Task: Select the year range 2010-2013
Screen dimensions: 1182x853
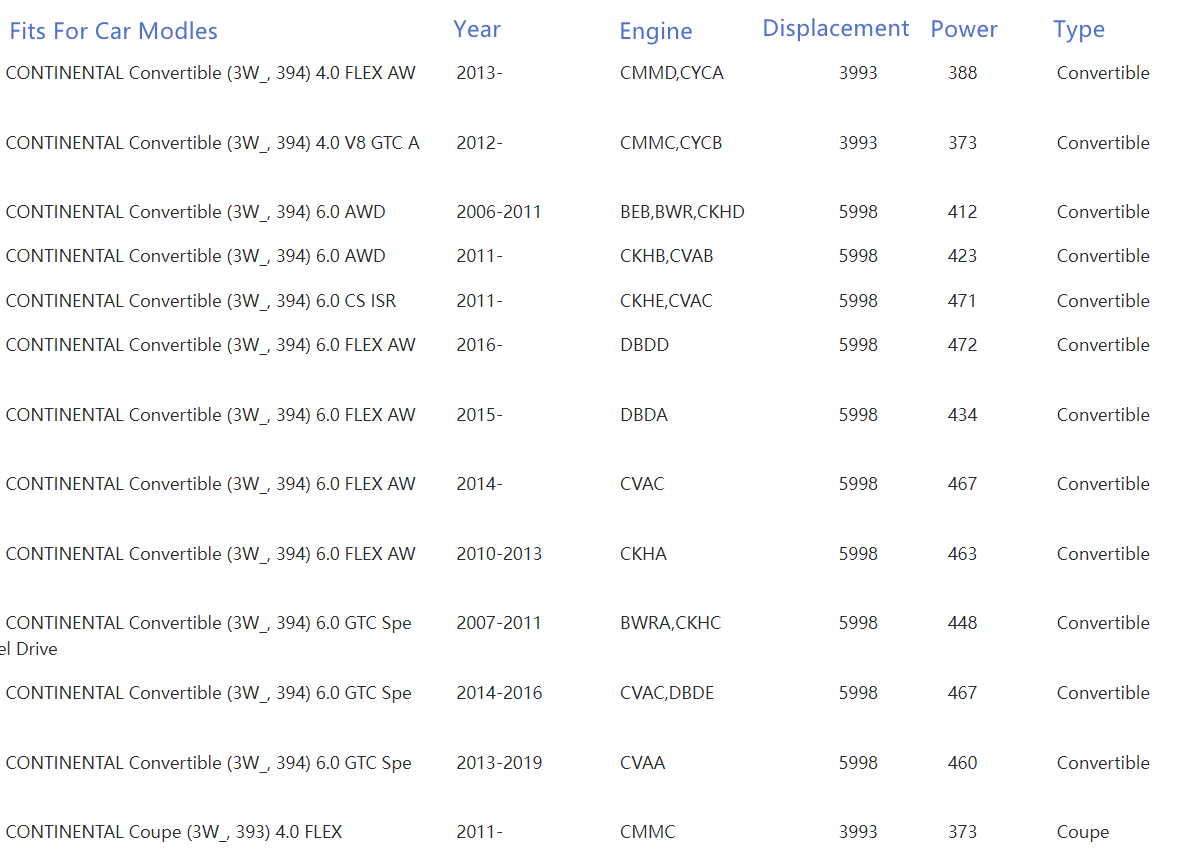Action: coord(499,554)
